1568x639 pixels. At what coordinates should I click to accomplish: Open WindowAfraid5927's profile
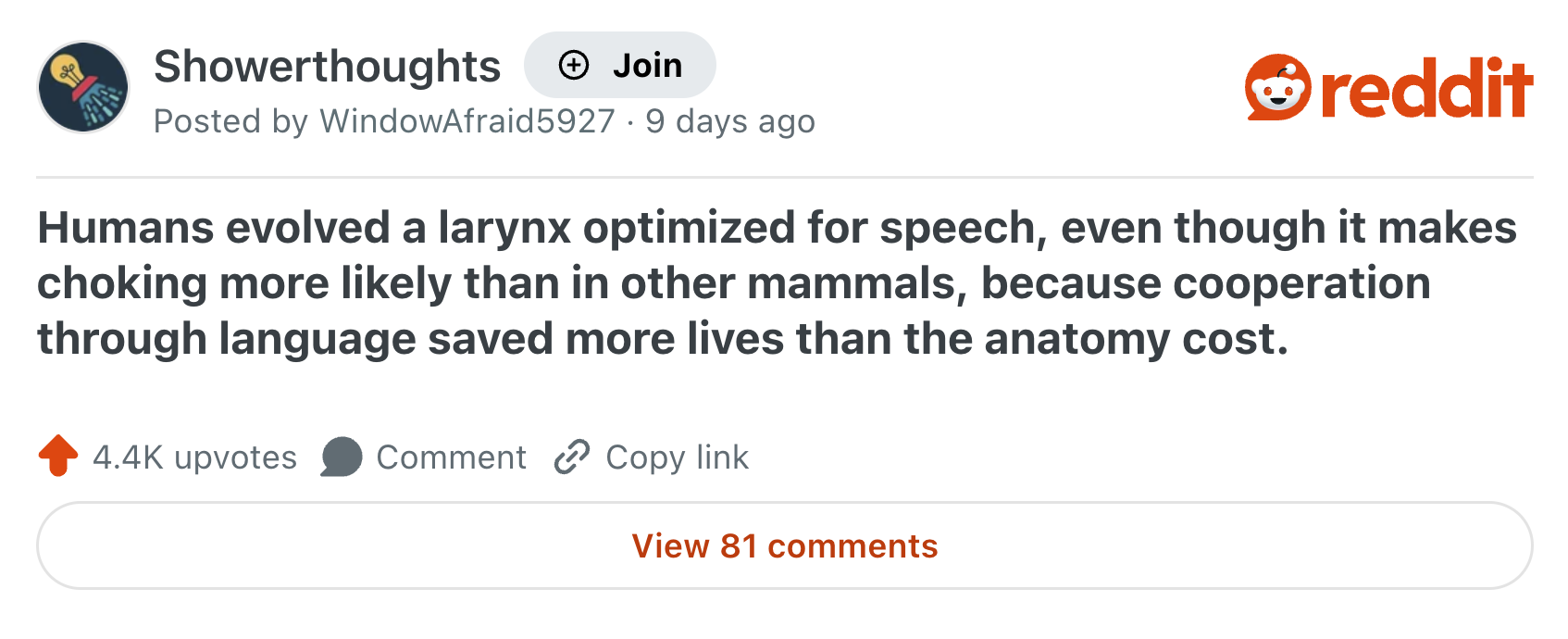pos(467,121)
